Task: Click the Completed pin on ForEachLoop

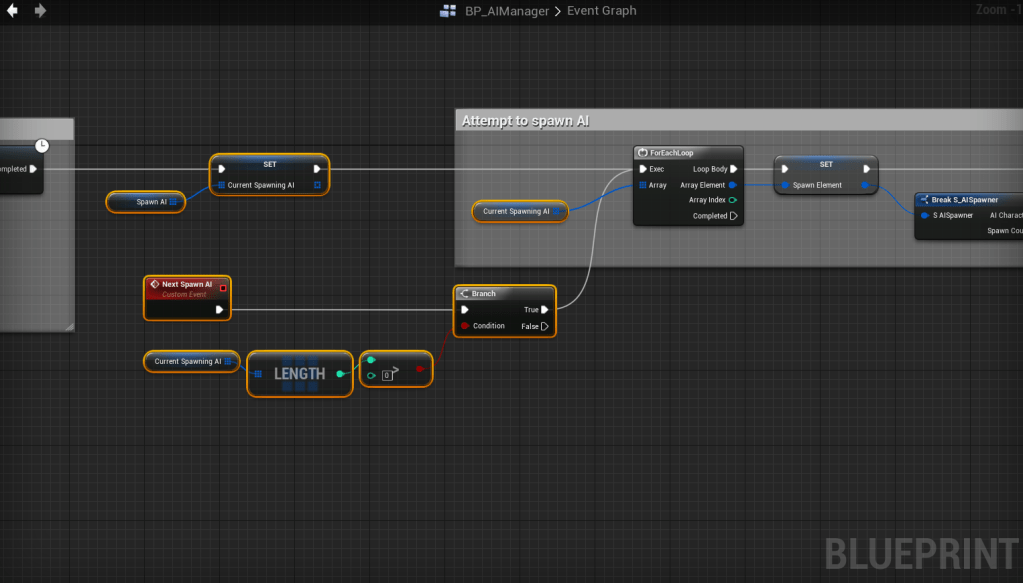Action: pos(734,216)
